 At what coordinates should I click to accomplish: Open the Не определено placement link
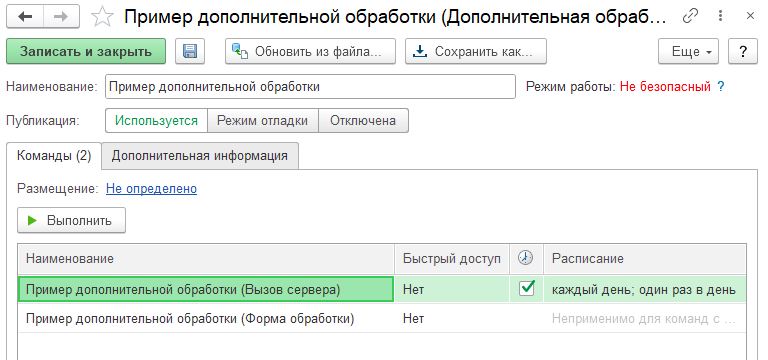tap(151, 189)
